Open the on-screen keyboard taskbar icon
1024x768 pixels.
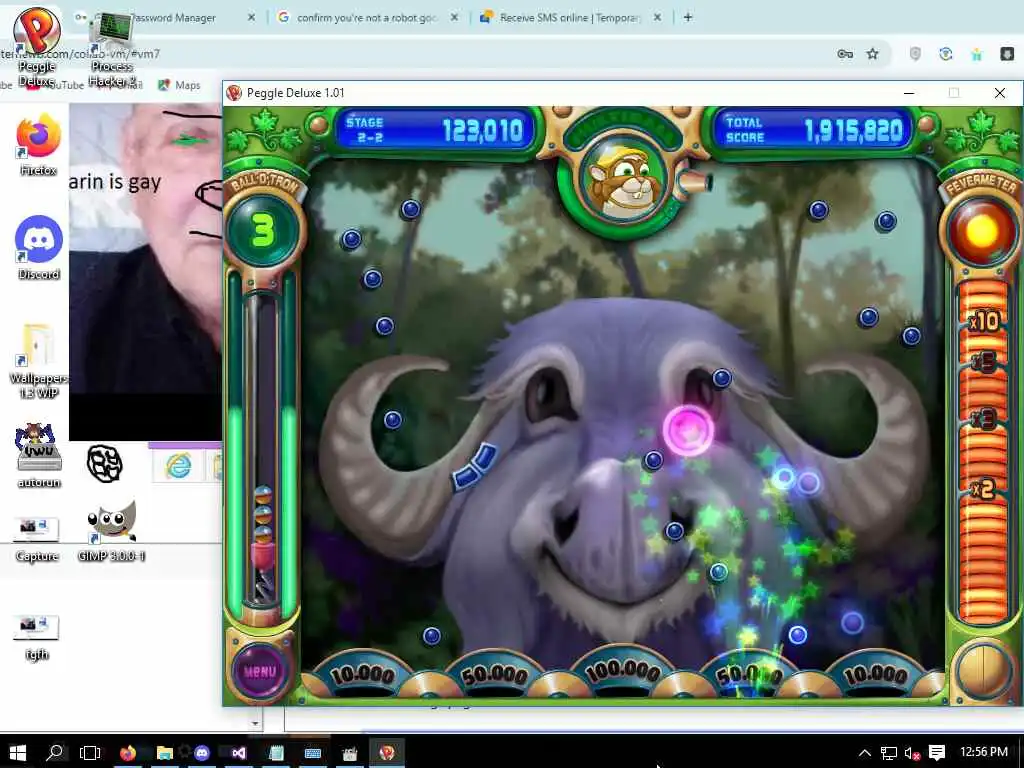click(313, 753)
